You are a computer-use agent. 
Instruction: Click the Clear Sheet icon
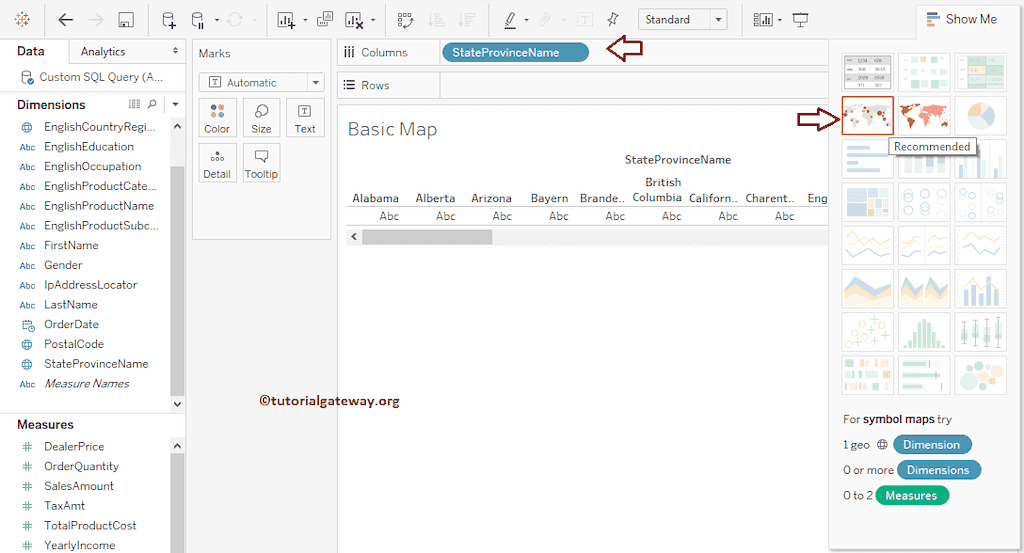click(x=353, y=20)
